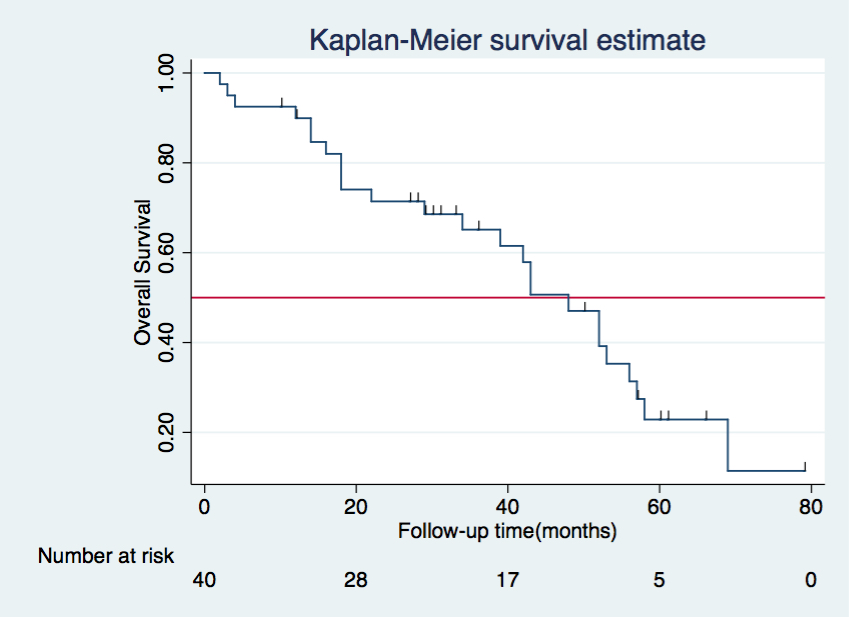Click the x-axis tick label 80
849x617 pixels.
(x=810, y=506)
